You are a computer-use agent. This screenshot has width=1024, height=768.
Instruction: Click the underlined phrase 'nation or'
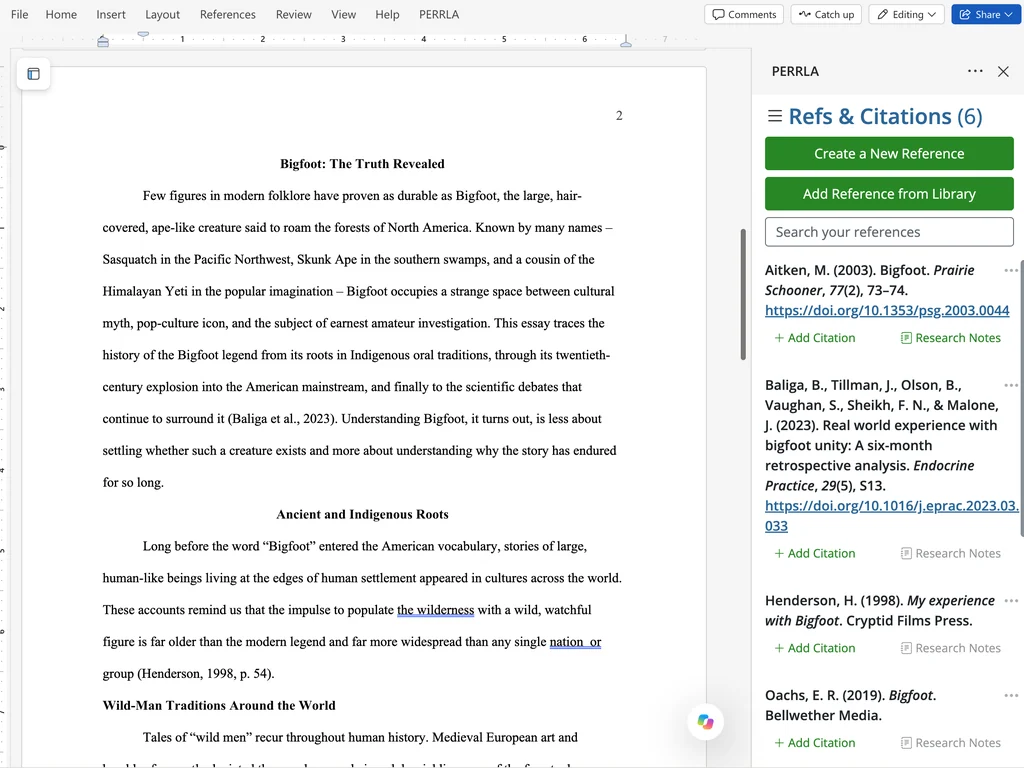(575, 642)
